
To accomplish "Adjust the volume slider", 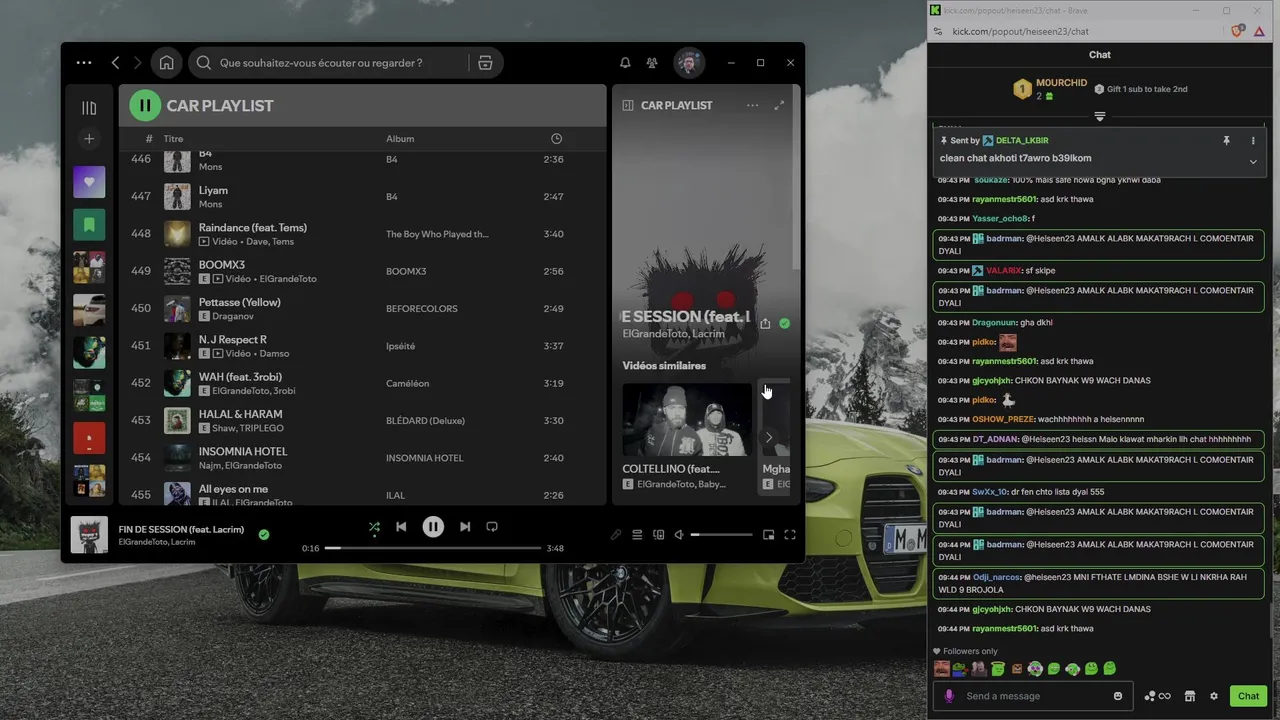I will click(721, 535).
